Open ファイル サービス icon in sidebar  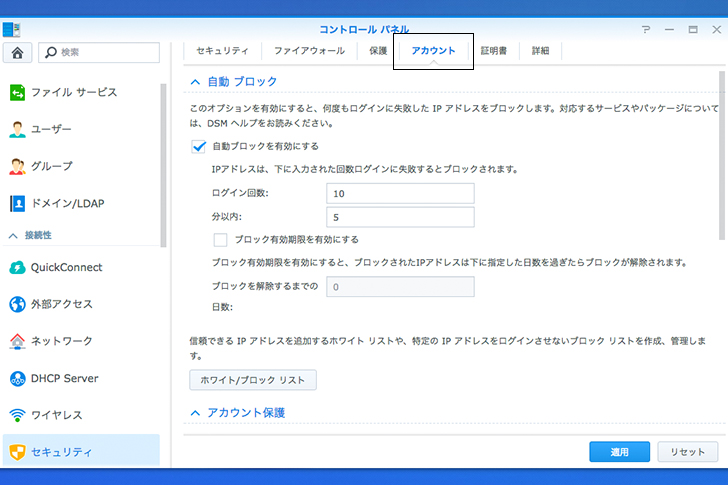click(17, 92)
